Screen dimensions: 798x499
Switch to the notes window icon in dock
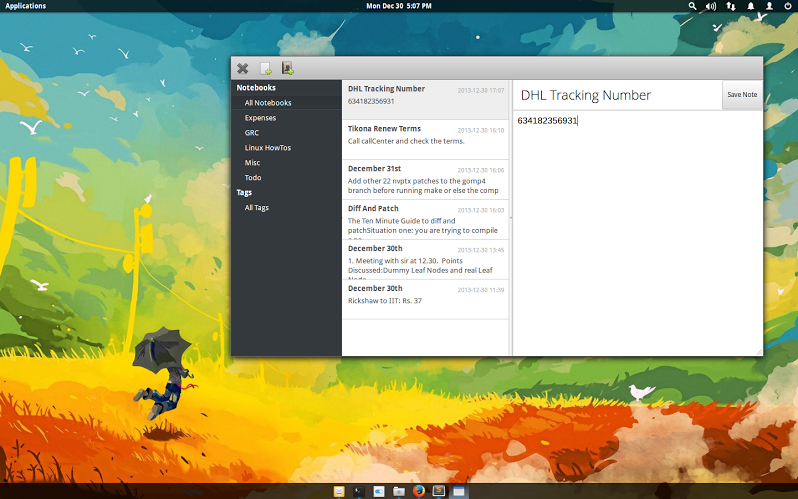[459, 491]
